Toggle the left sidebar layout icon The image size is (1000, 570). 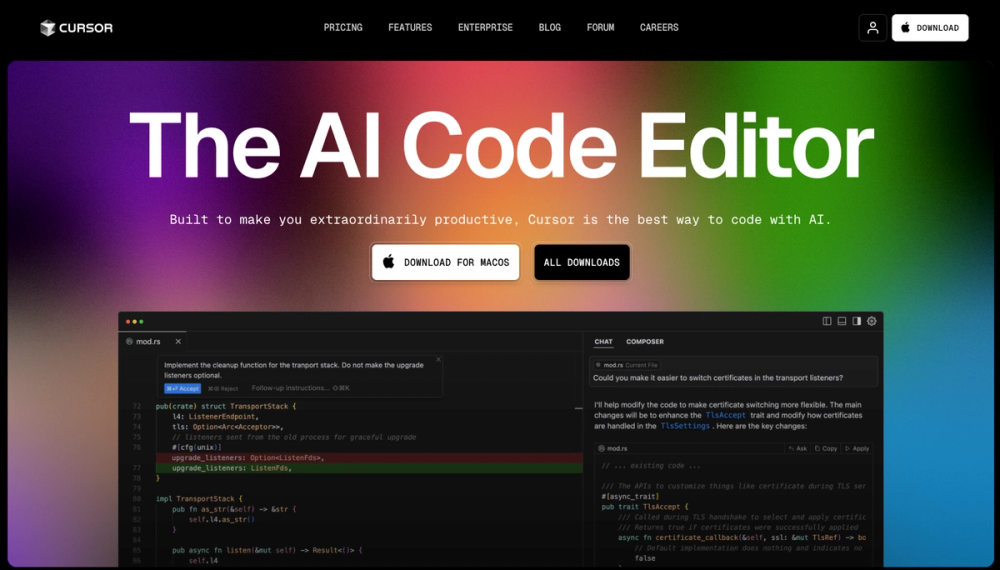[827, 321]
